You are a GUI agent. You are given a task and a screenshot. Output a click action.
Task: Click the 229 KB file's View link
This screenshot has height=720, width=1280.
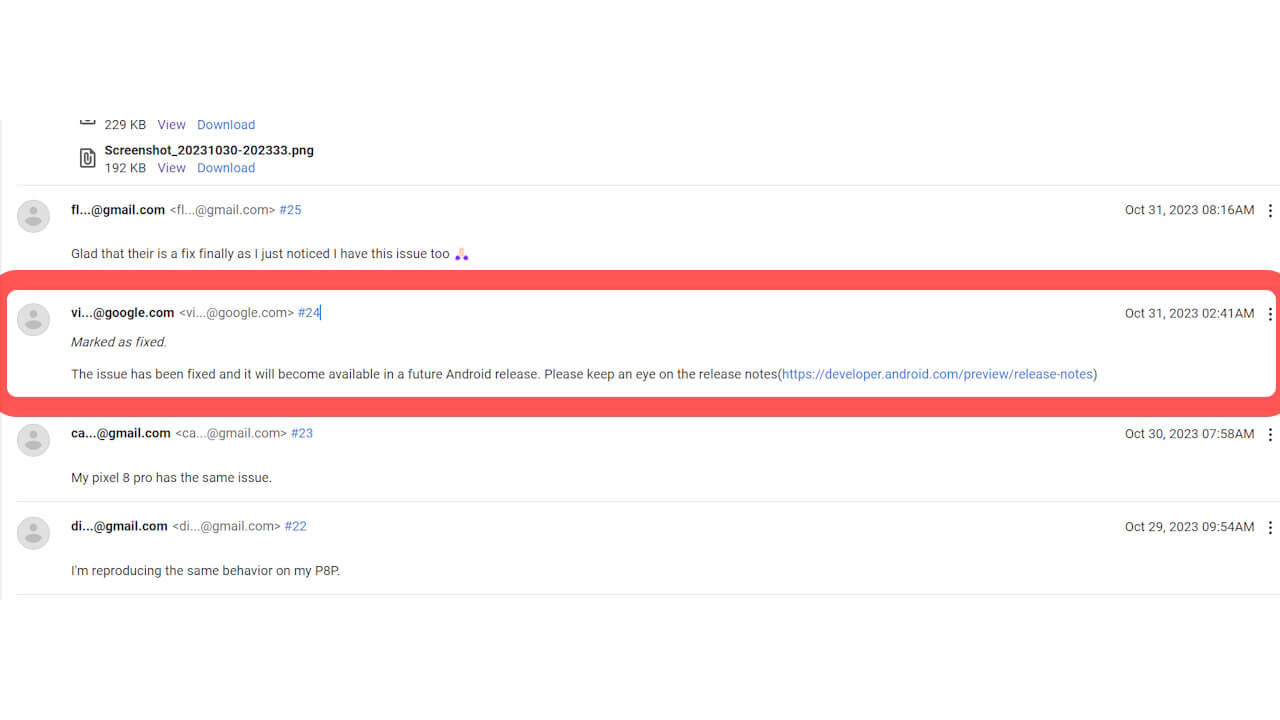171,124
